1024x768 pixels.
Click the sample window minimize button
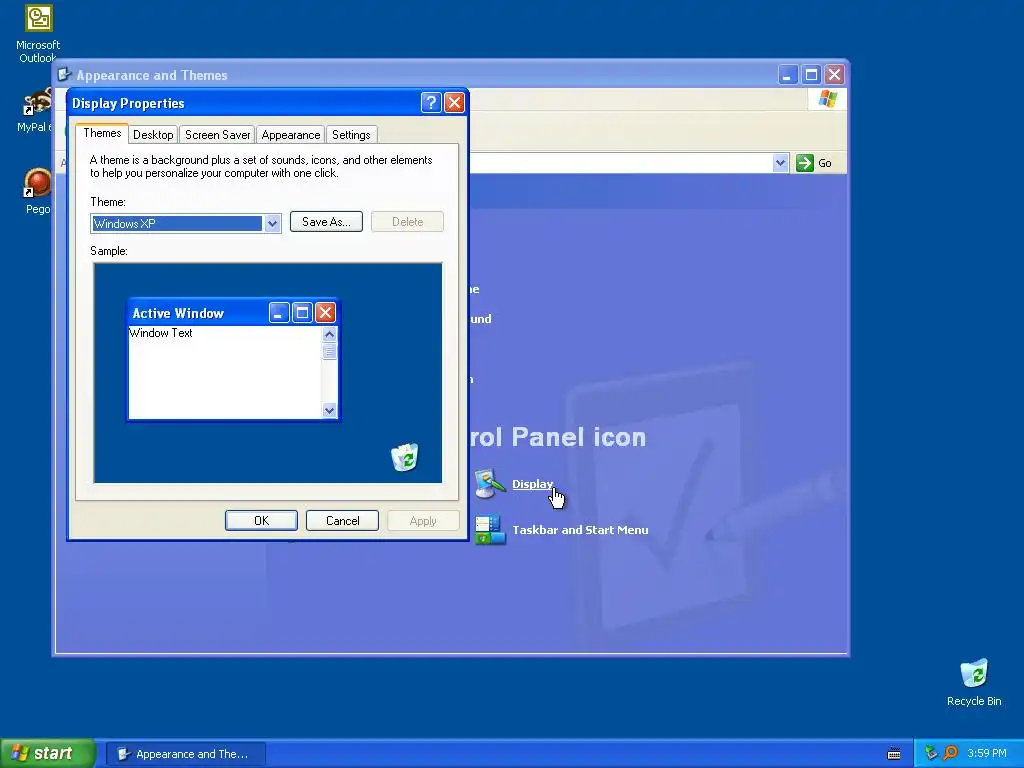click(x=279, y=313)
